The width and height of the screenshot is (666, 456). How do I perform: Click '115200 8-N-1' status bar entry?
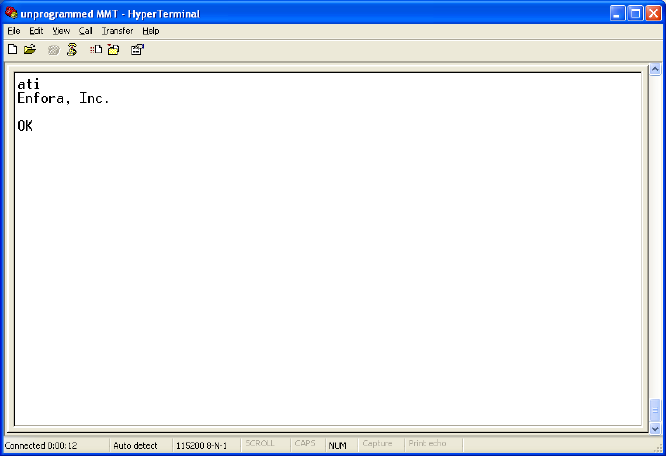(x=201, y=445)
